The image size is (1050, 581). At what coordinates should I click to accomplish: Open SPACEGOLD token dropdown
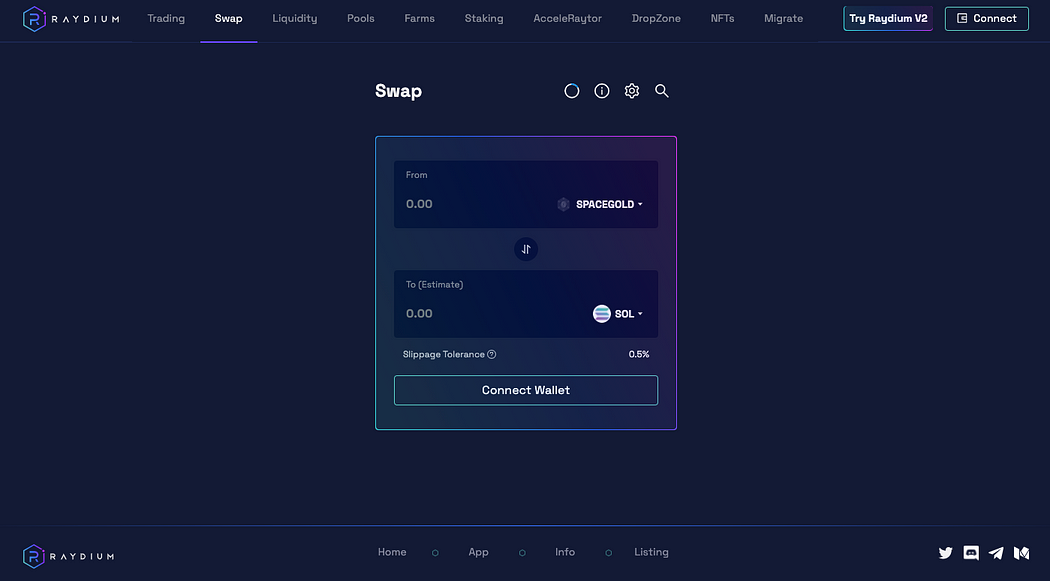pyautogui.click(x=600, y=204)
